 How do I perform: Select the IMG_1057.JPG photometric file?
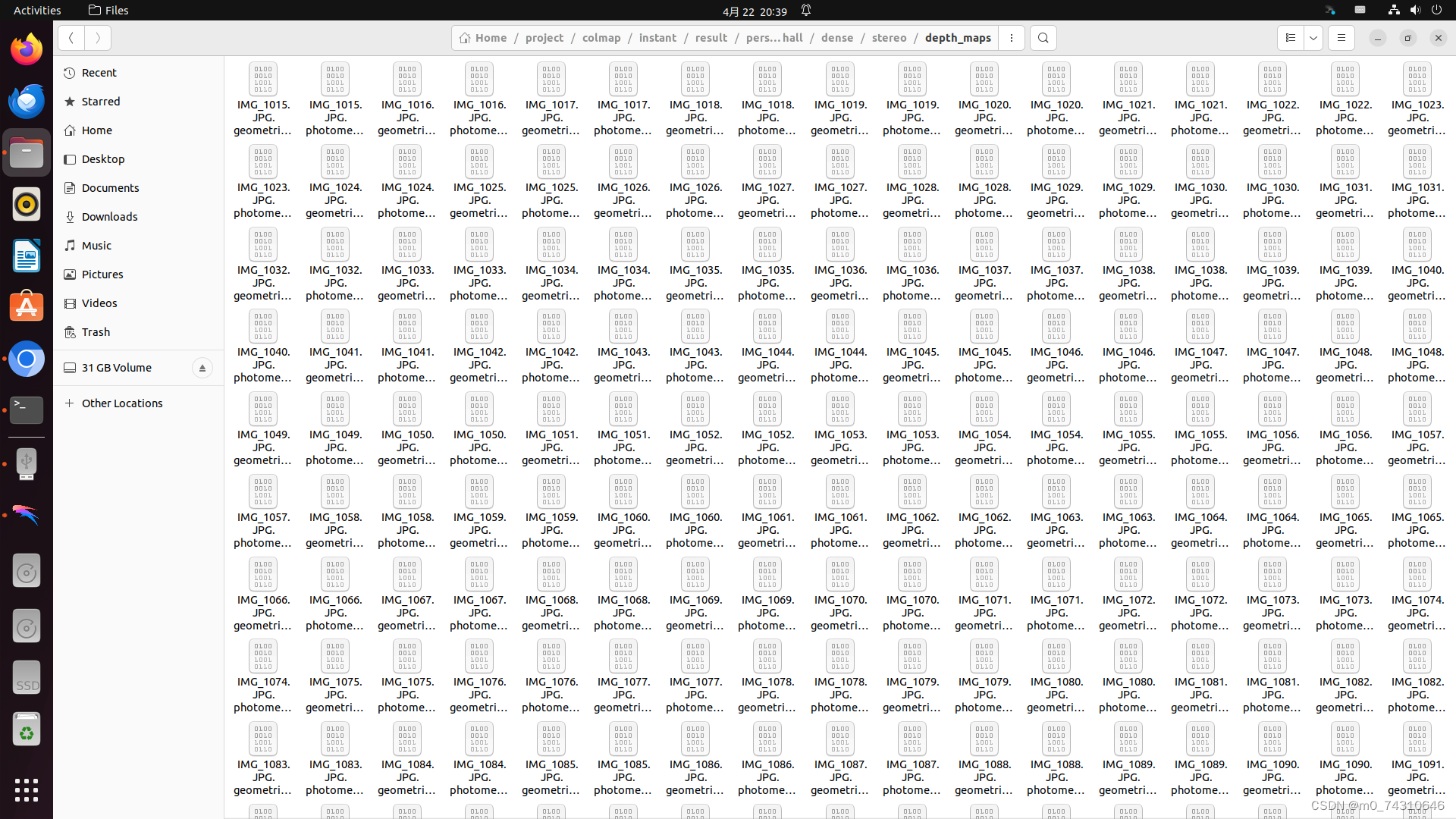263,512
